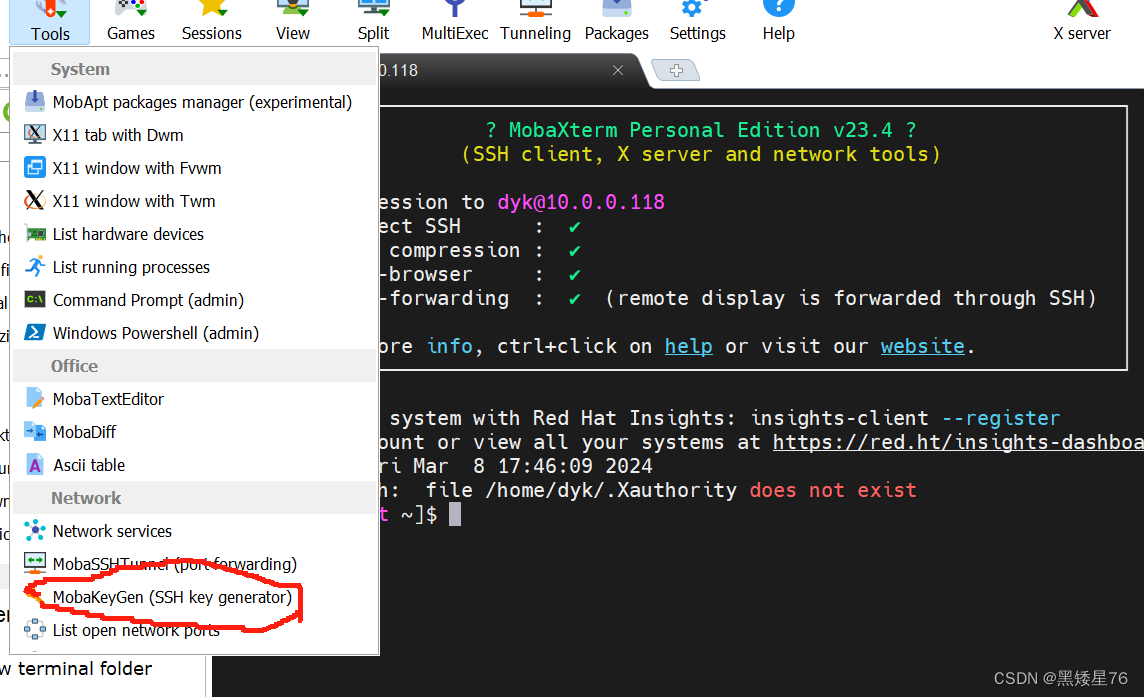Open the Ascii table tool
The width and height of the screenshot is (1144, 697).
(x=88, y=465)
